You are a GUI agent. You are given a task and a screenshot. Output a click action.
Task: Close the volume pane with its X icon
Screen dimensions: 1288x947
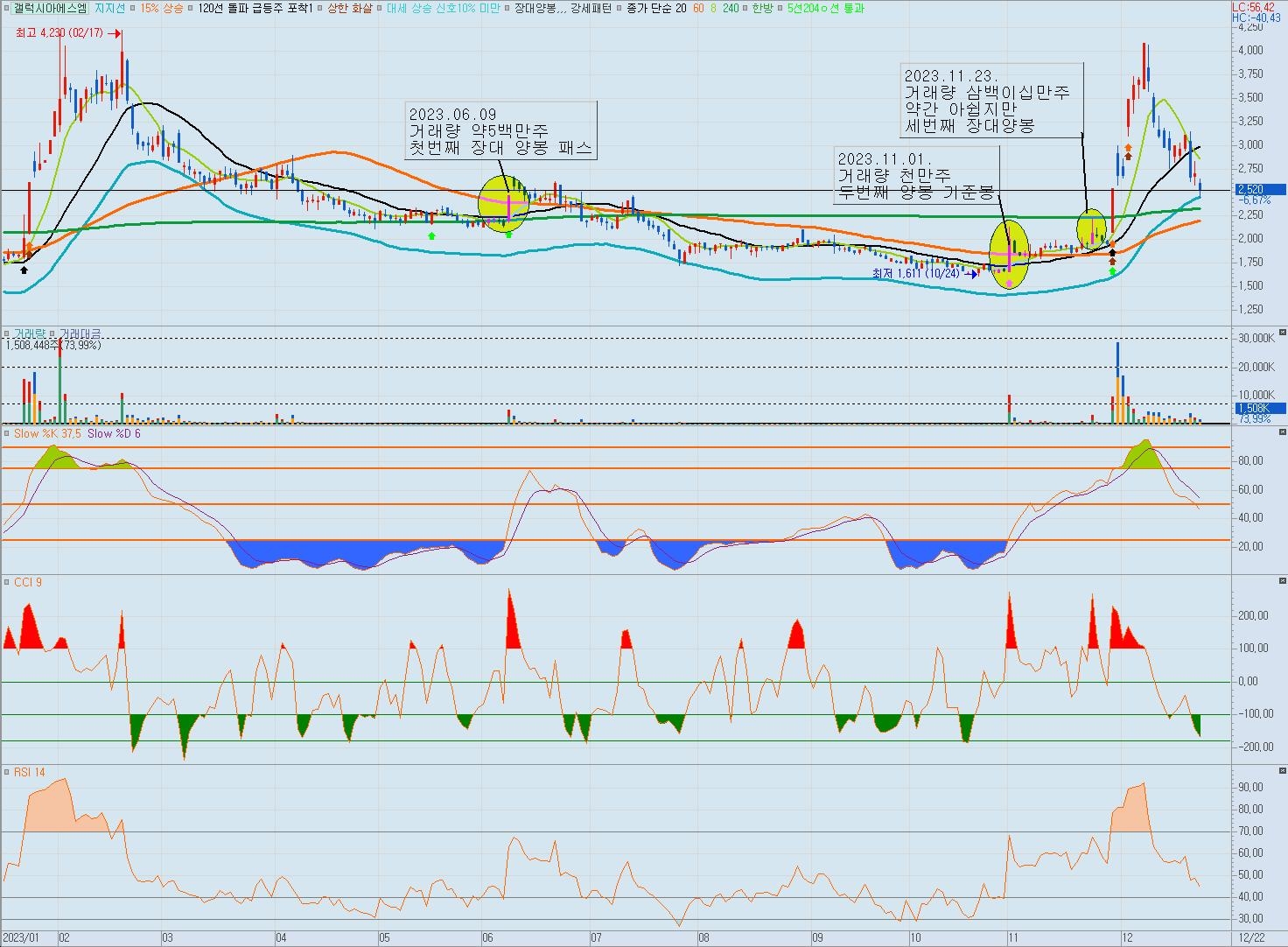click(x=1283, y=333)
